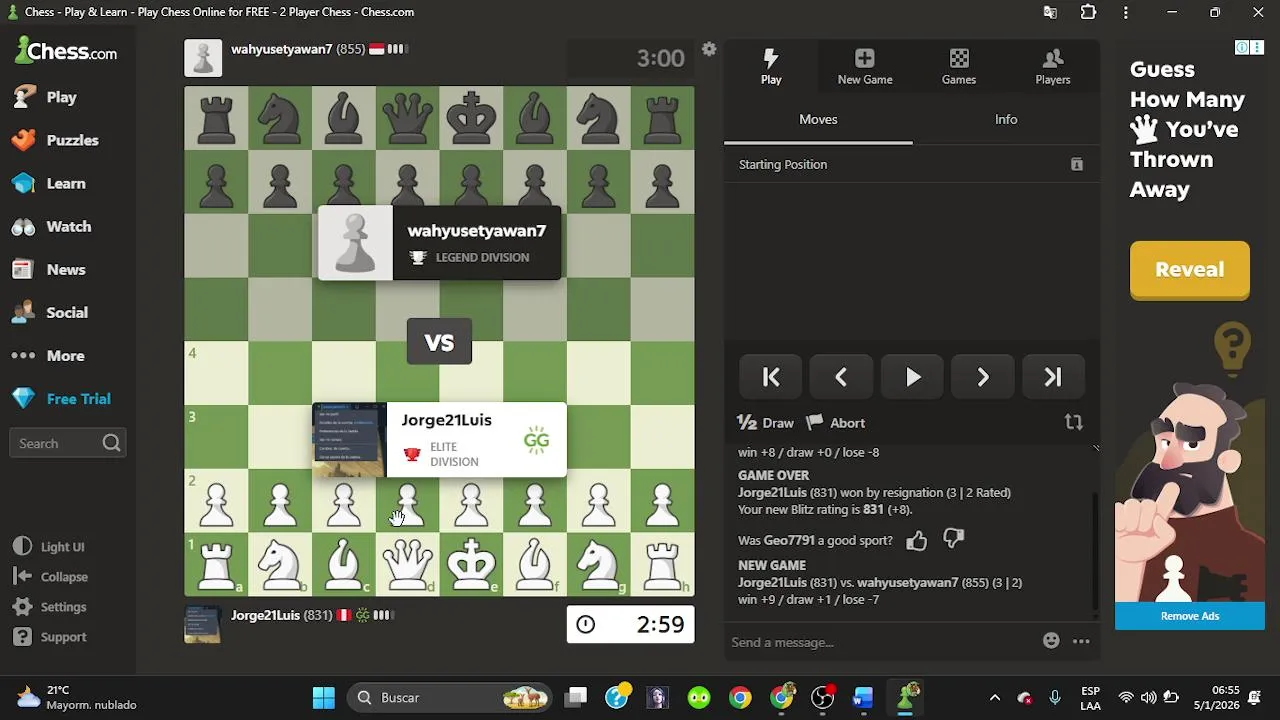Jump to last move
Viewport: 1280px width, 720px height.
(x=1053, y=377)
